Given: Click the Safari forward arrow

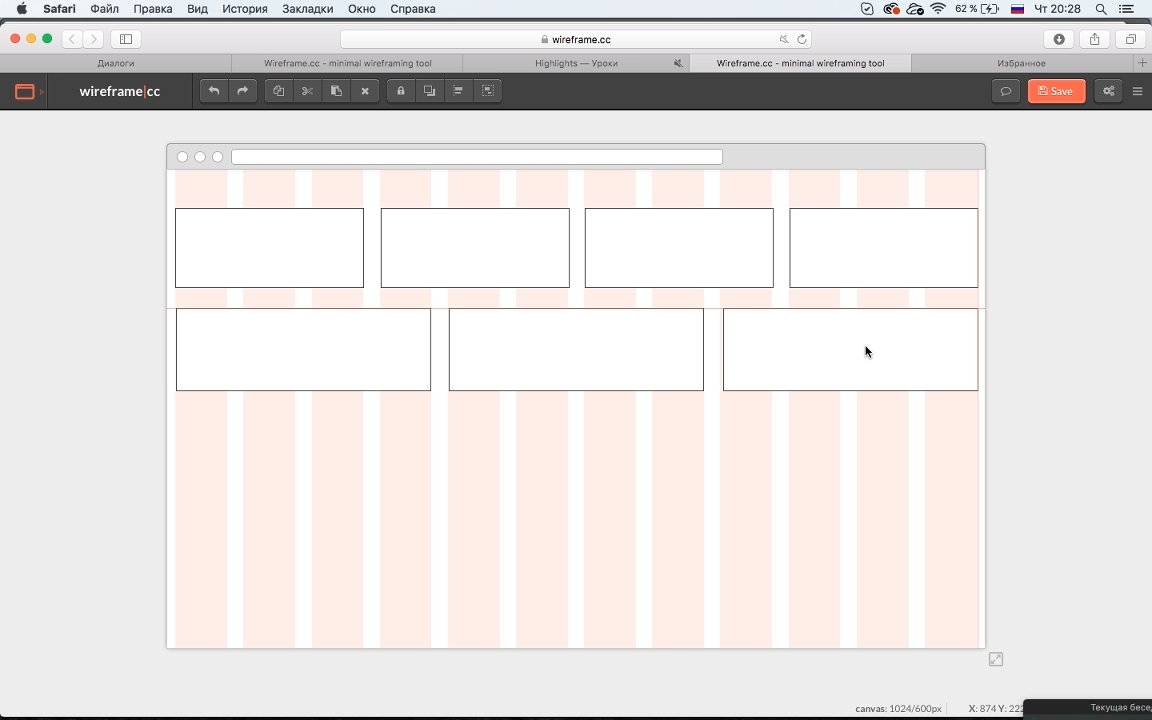Looking at the screenshot, I should coord(93,39).
